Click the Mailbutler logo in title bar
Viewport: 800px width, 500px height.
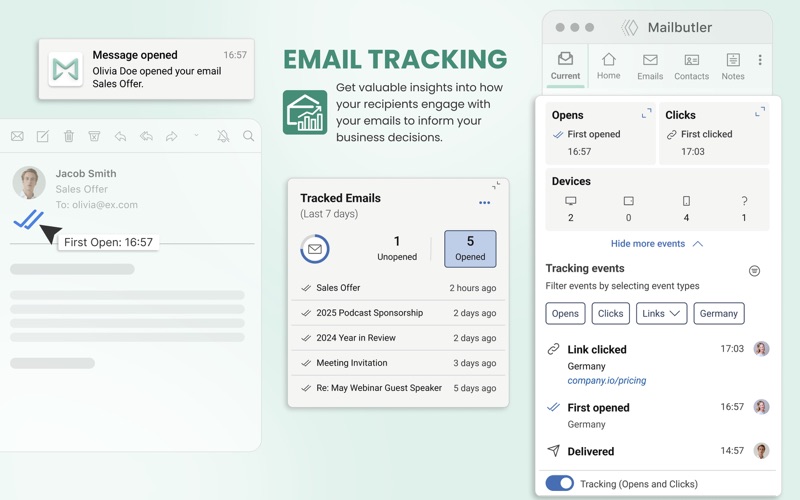[630, 28]
